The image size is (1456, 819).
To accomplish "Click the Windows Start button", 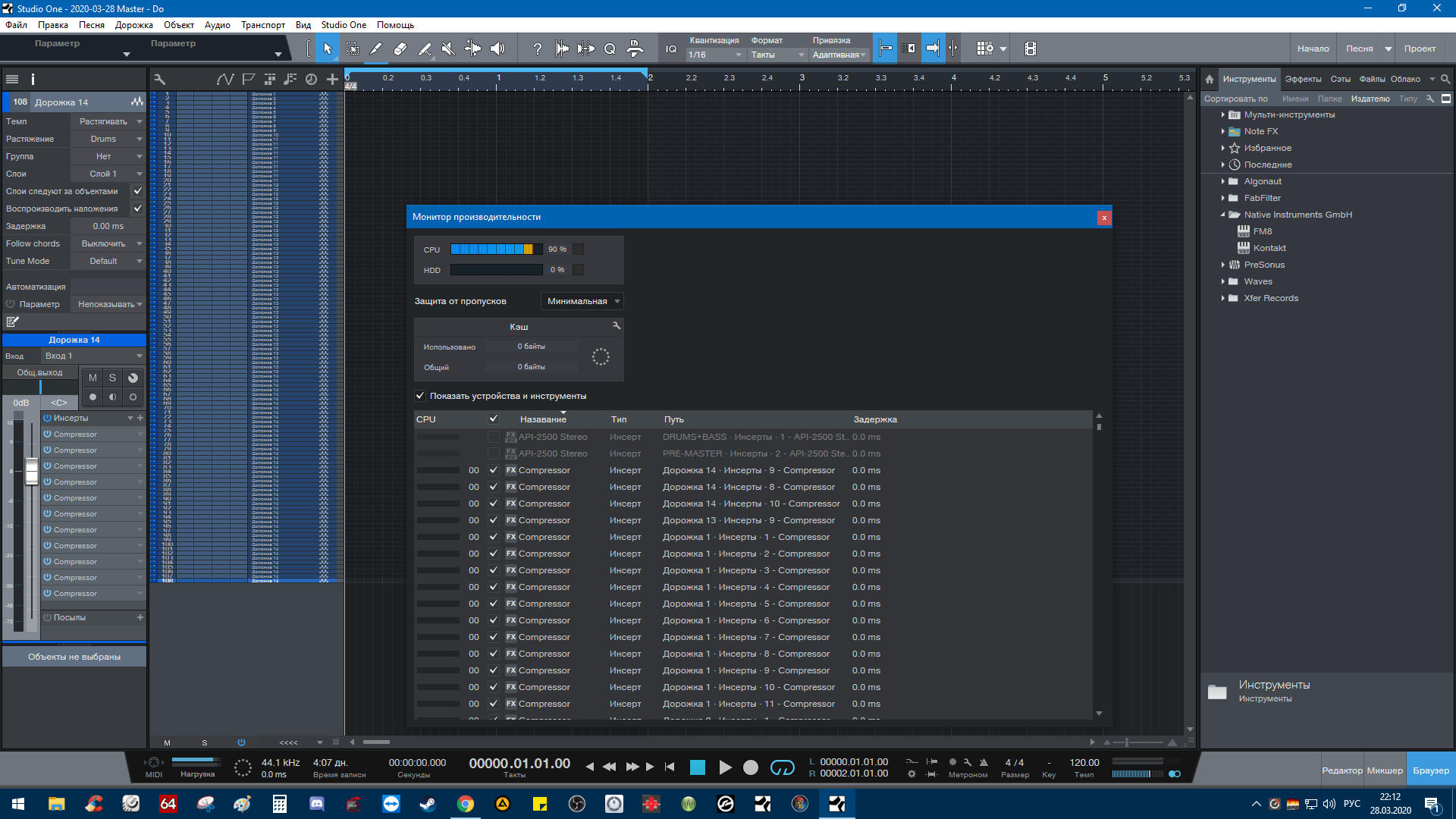I will [x=18, y=804].
